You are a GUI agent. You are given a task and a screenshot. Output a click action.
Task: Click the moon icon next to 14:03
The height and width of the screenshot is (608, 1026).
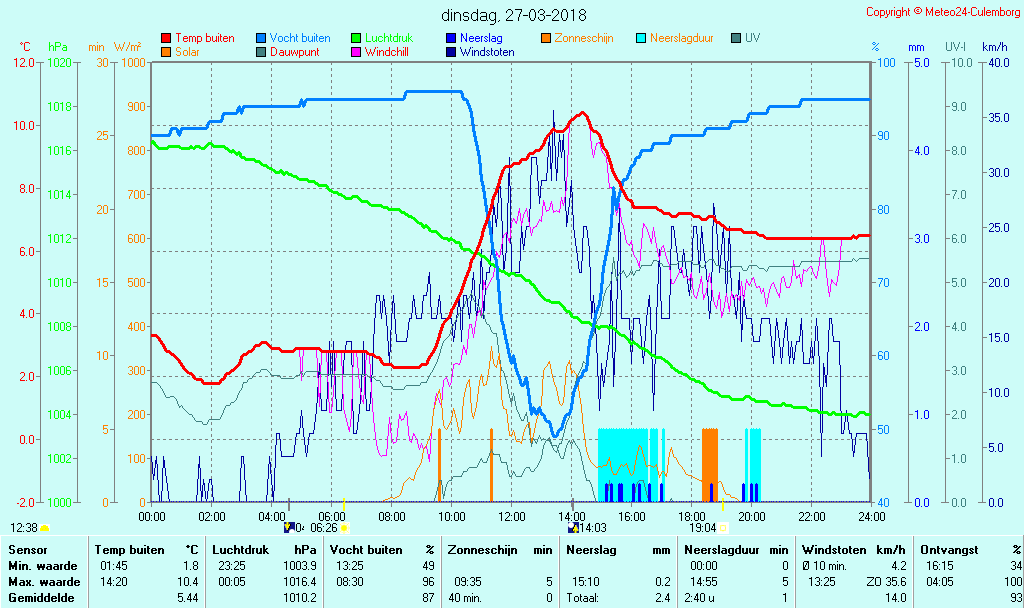[x=574, y=527]
